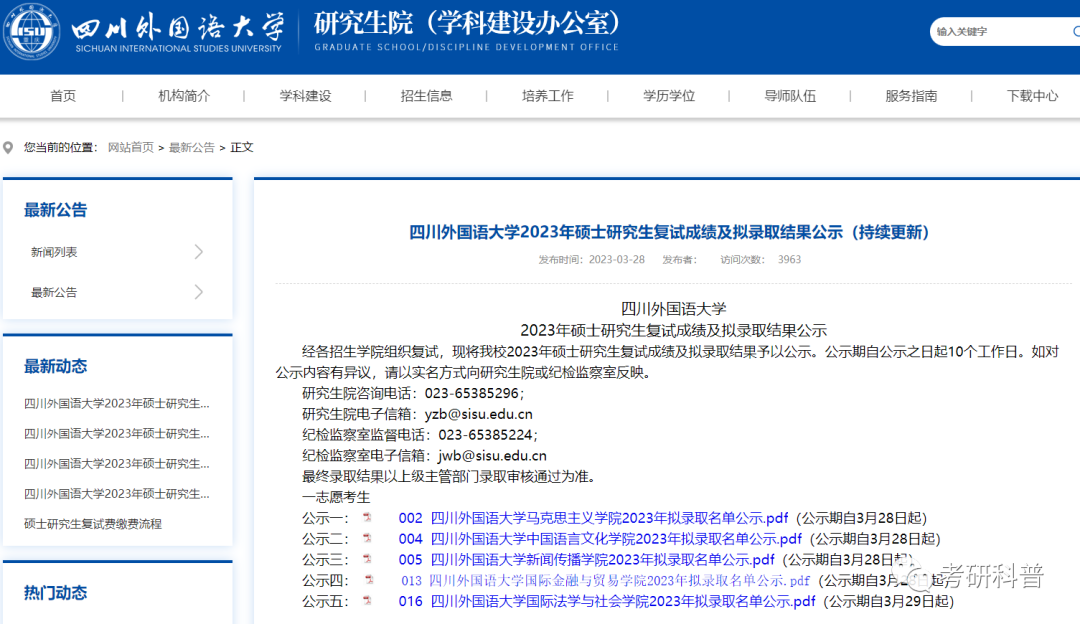Click the SISU university globe logo
This screenshot has width=1080, height=624.
(x=31, y=32)
